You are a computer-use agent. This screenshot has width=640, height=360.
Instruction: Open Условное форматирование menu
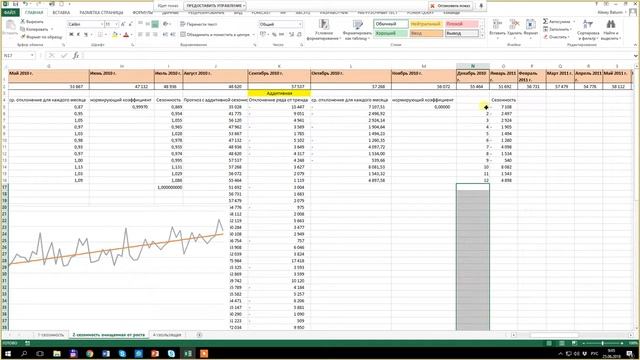coord(324,30)
